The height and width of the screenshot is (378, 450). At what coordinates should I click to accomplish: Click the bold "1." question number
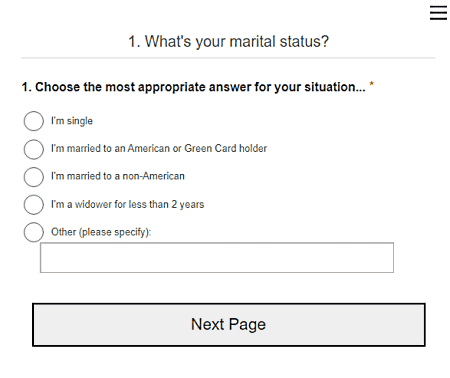coord(27,87)
